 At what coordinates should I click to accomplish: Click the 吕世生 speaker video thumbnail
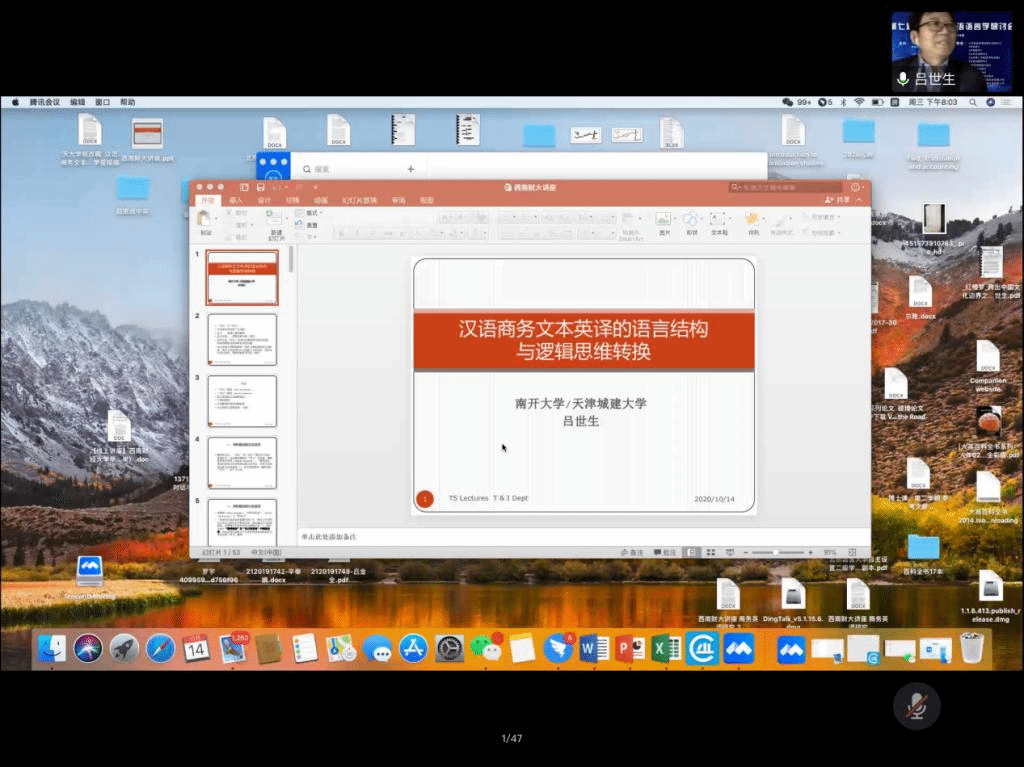[952, 52]
